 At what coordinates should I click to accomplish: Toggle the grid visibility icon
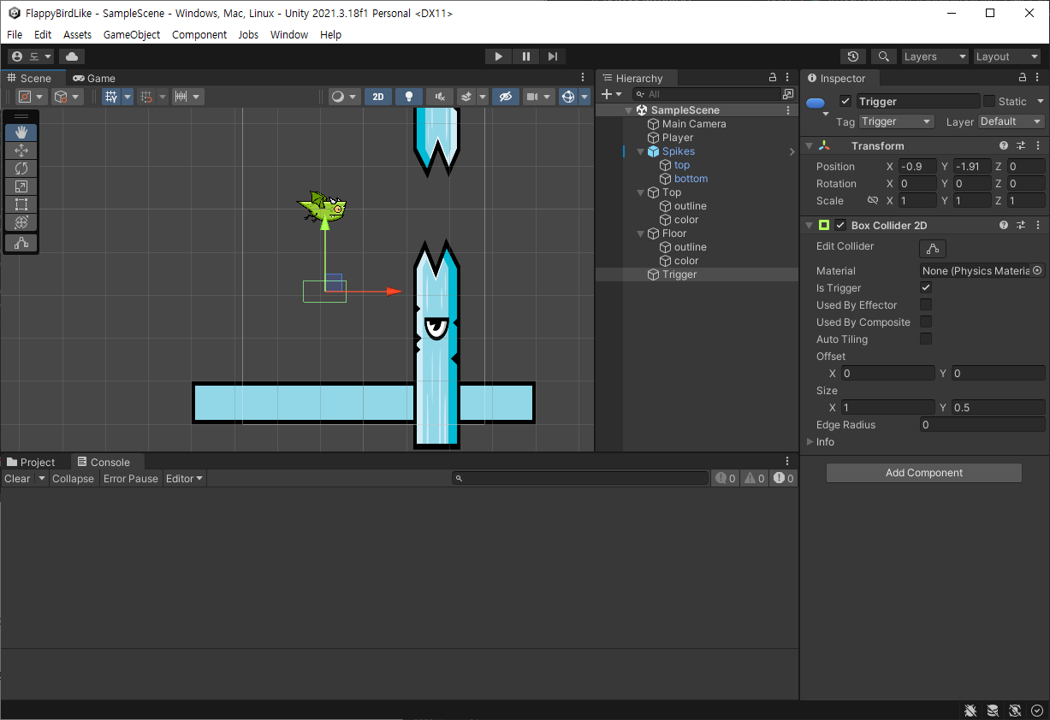coord(111,96)
